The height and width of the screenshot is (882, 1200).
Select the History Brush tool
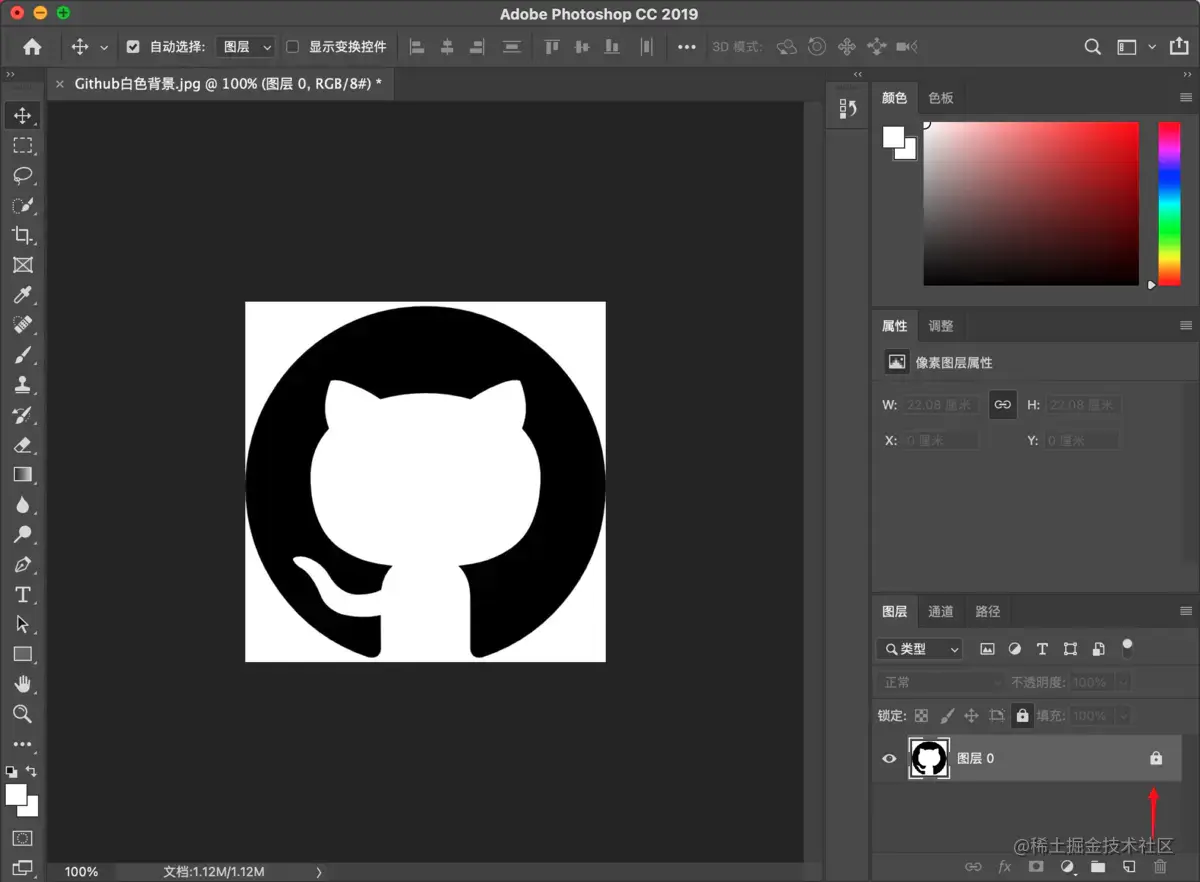23,415
